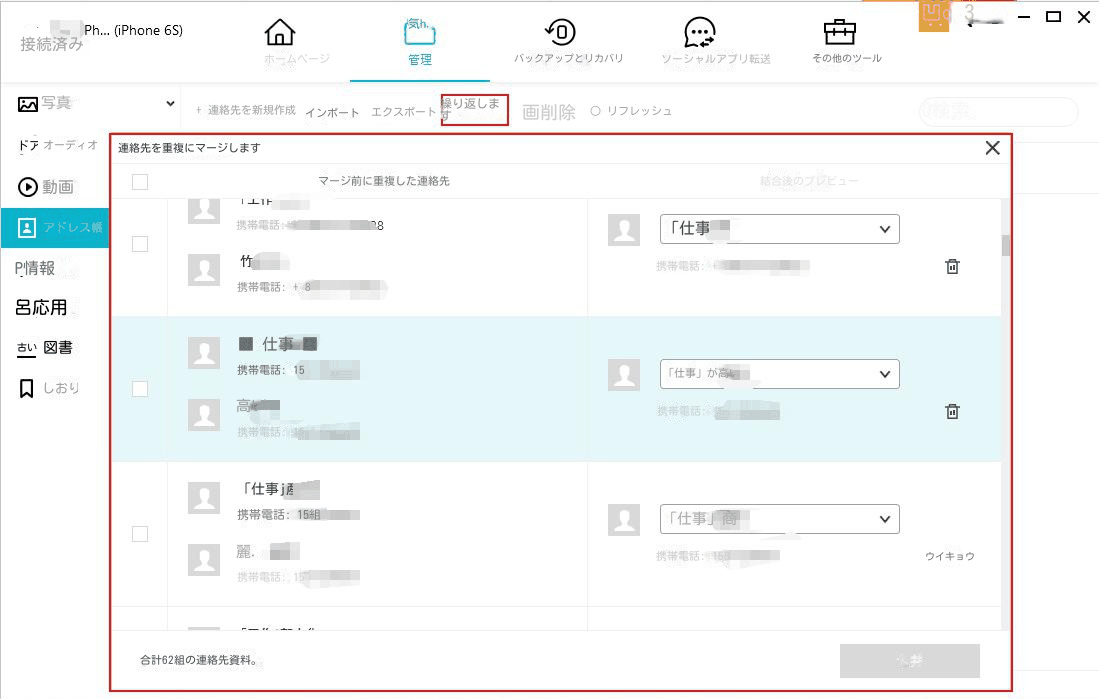Expand the 写真 category chevron
Viewport: 1099px width, 699px height.
point(170,103)
